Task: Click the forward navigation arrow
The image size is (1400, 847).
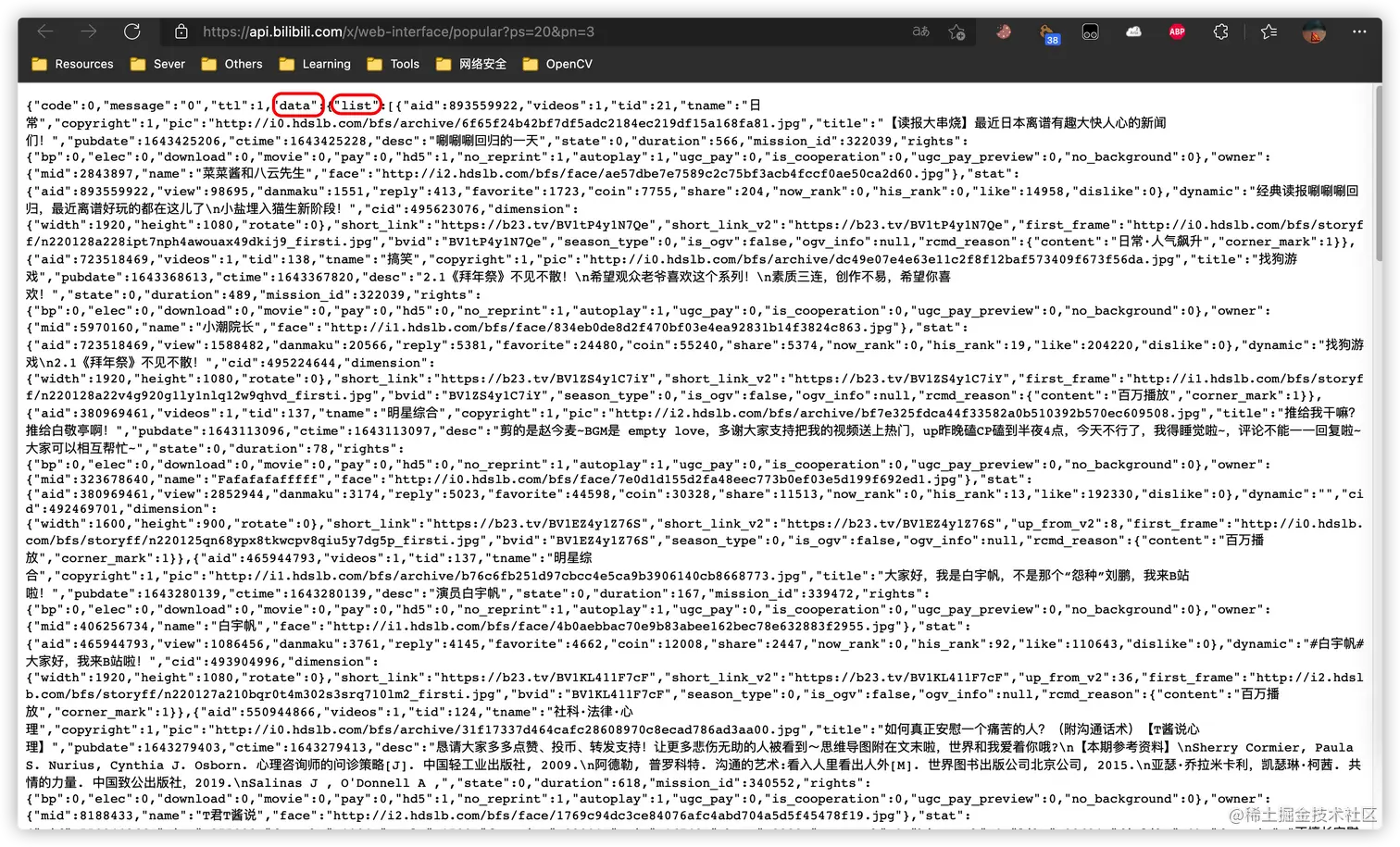Action: pyautogui.click(x=89, y=31)
